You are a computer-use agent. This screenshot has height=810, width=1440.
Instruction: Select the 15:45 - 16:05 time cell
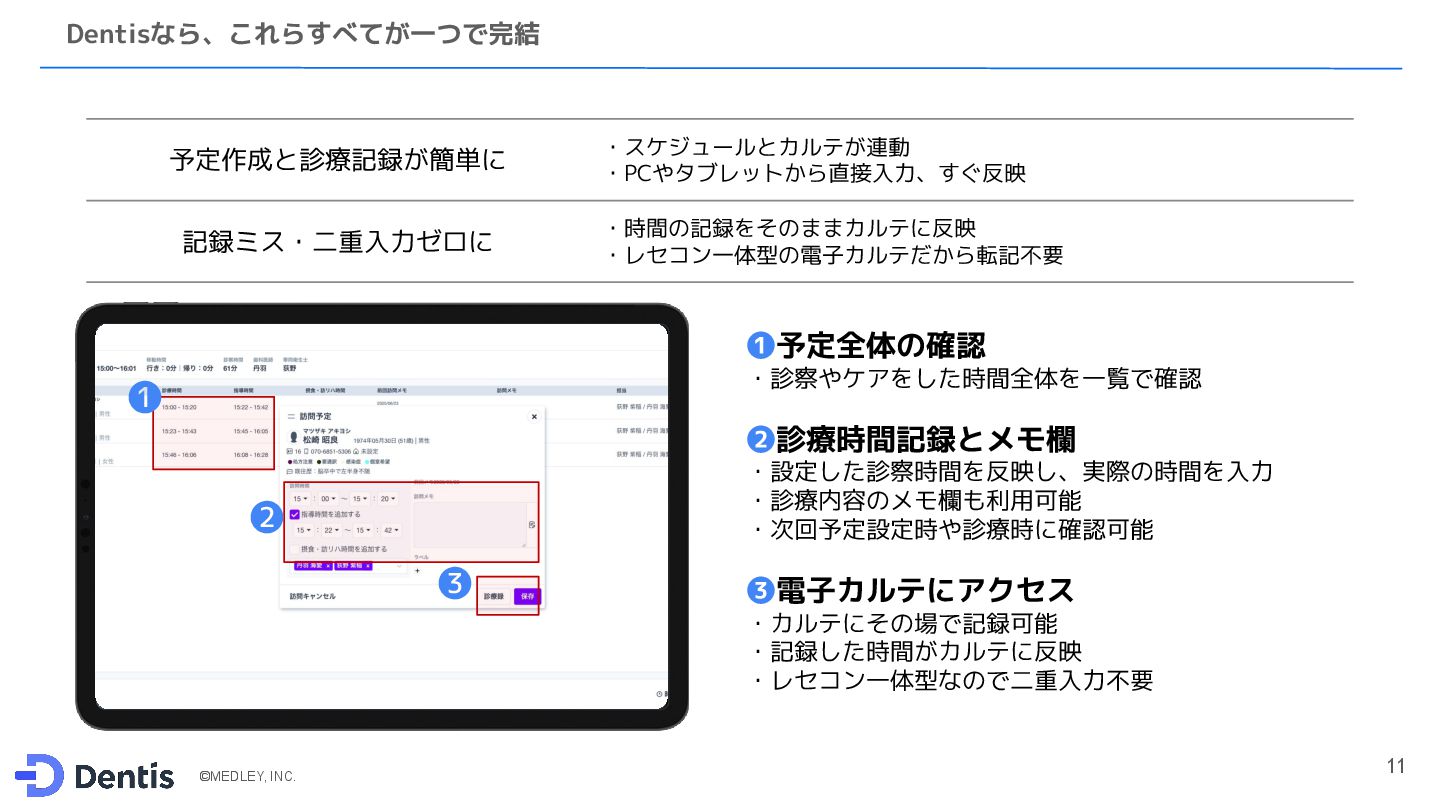pyautogui.click(x=250, y=431)
